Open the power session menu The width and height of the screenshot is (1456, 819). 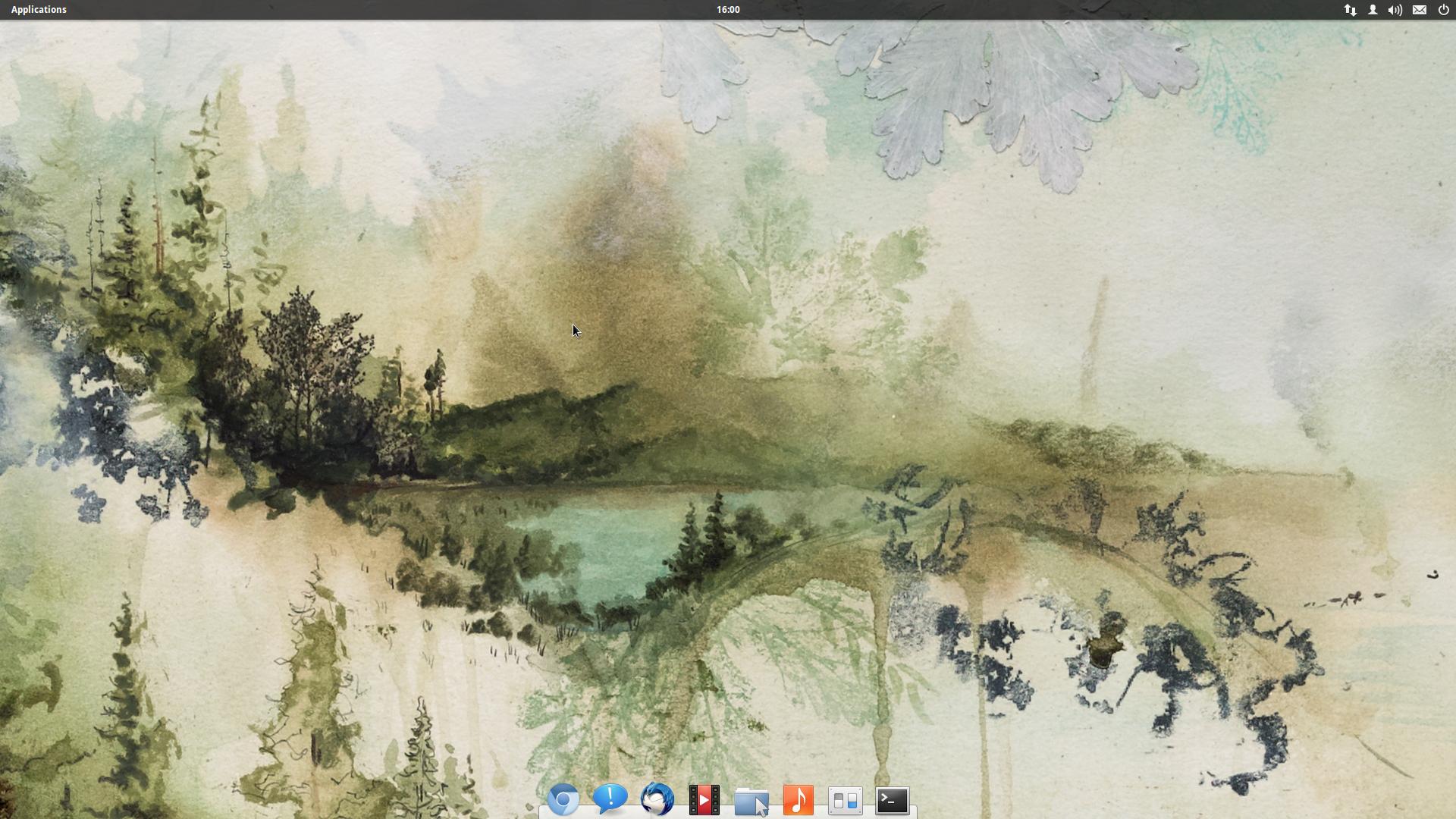tap(1443, 10)
